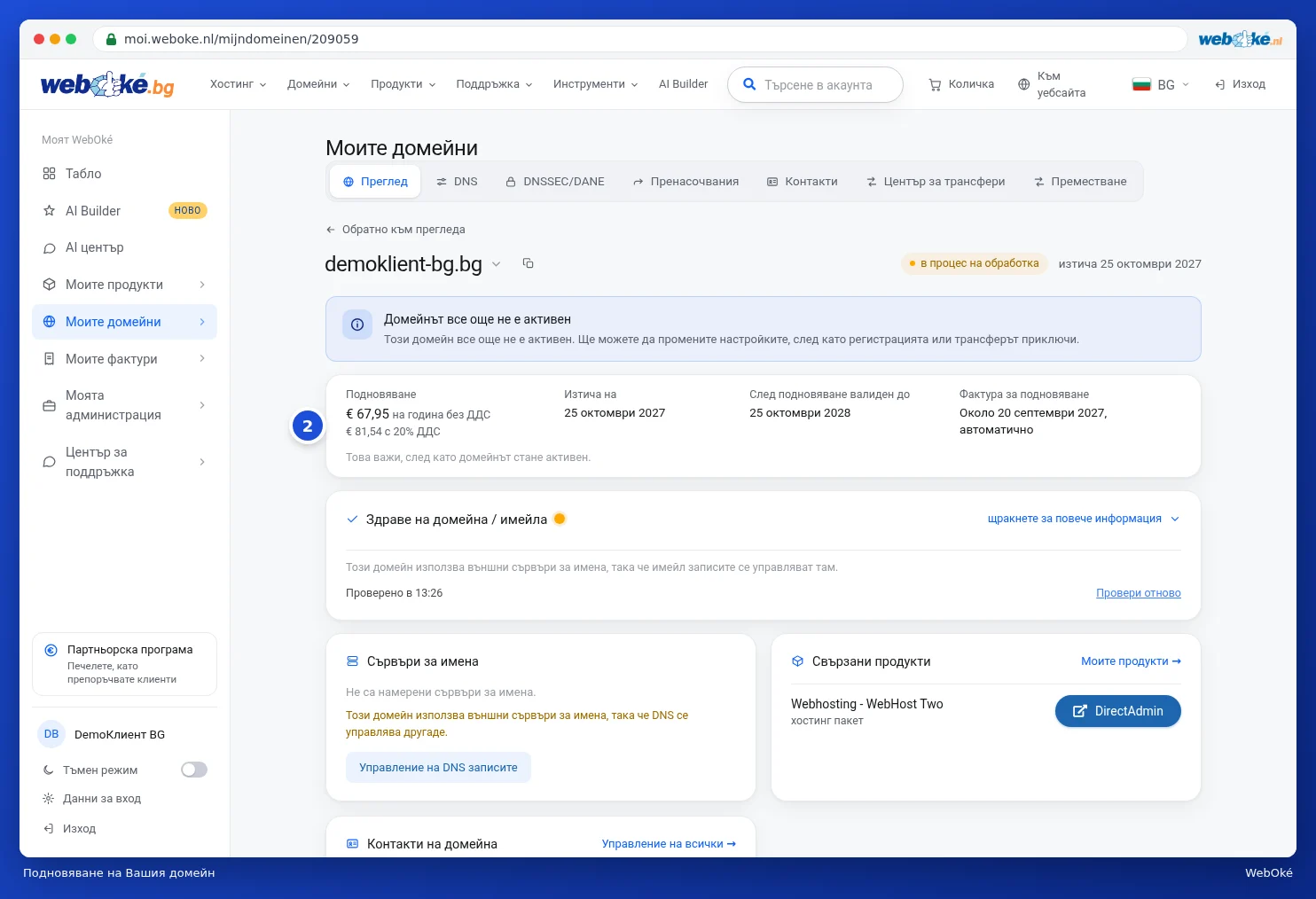Expand Моите продукти in sidebar
The height and width of the screenshot is (899, 1316).
pyautogui.click(x=202, y=285)
